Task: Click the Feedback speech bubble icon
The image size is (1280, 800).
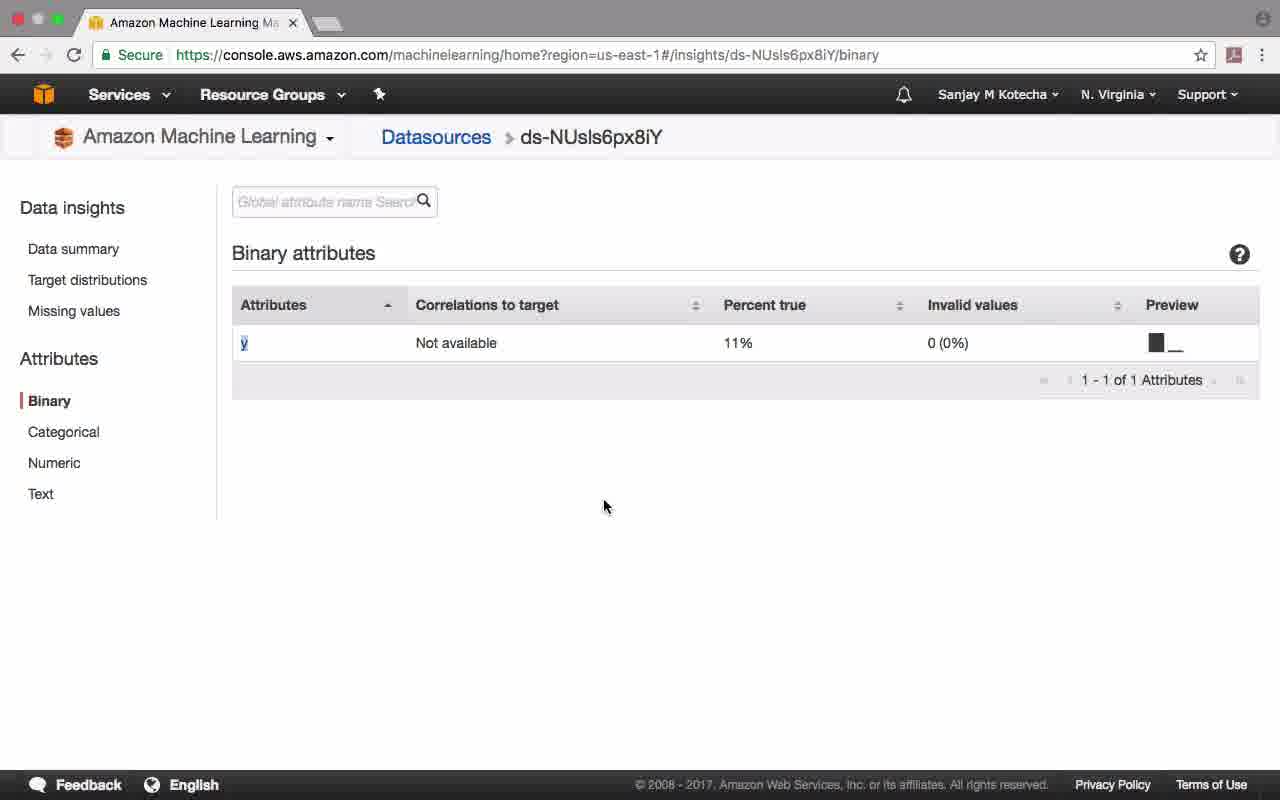Action: pos(38,785)
